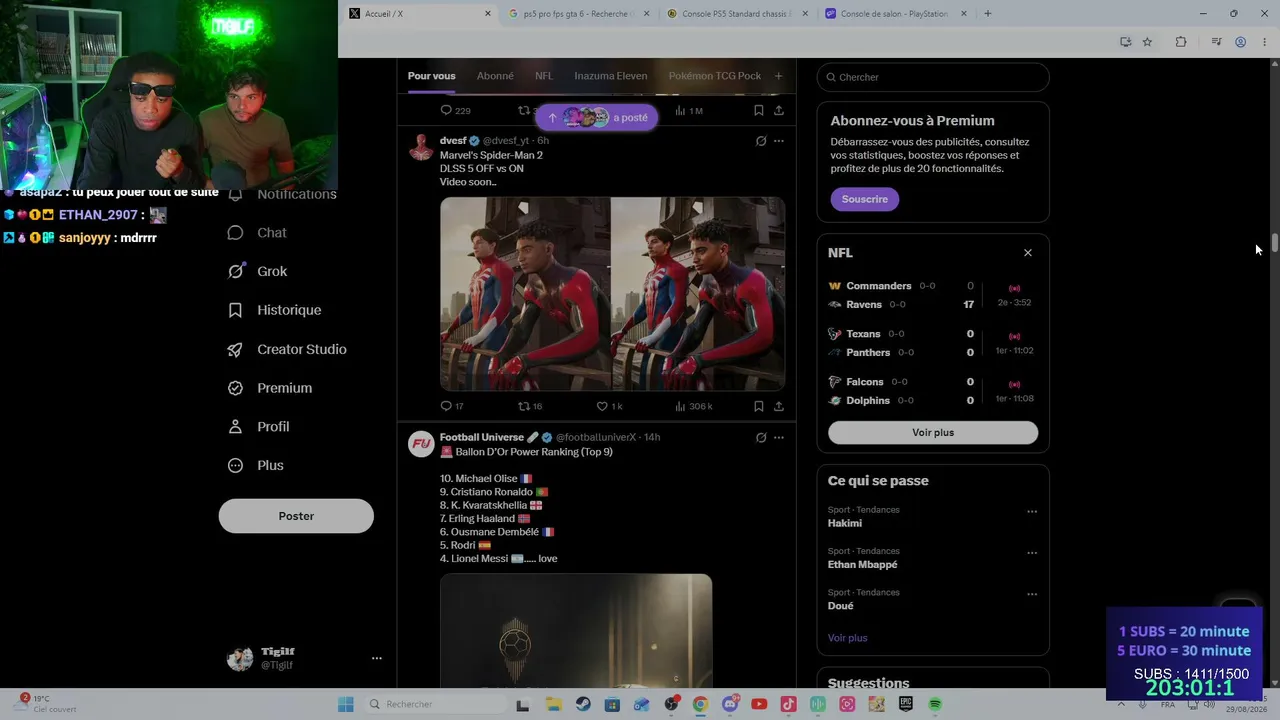Screen dimensions: 1280x720
Task: Open Steam from the taskbar
Action: [583, 704]
